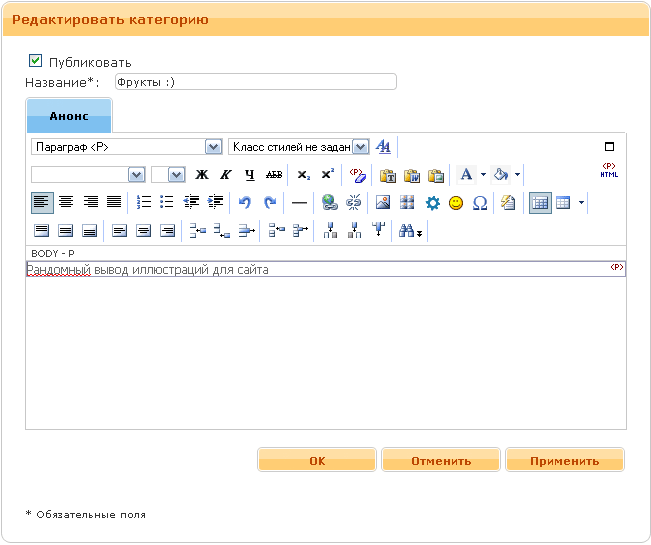This screenshot has width=651, height=545.
Task: Apply italic formatting (К)
Action: pos(225,174)
